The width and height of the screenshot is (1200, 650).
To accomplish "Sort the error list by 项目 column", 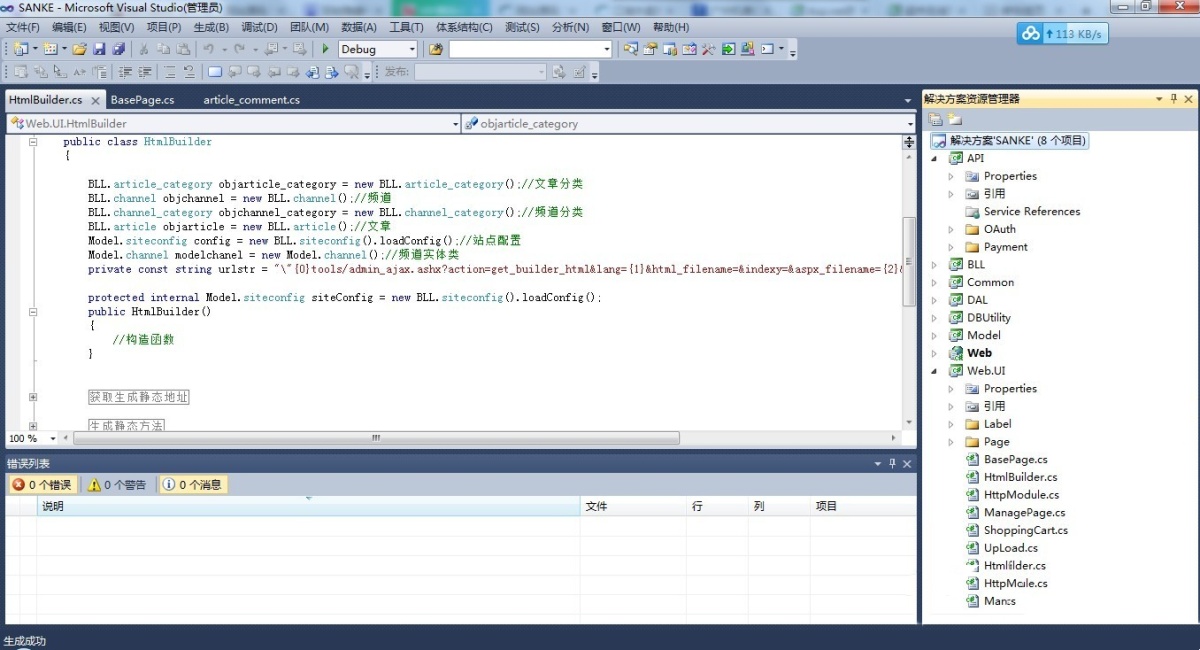I will coord(863,506).
